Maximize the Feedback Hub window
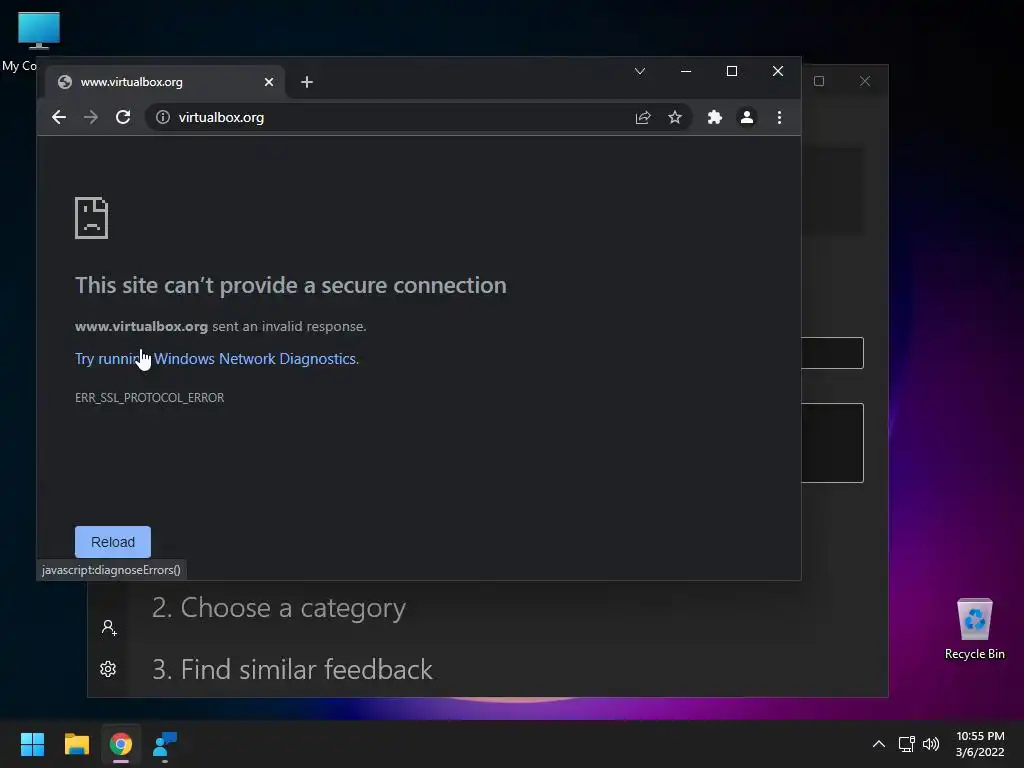Viewport: 1024px width, 768px height. pyautogui.click(x=819, y=81)
